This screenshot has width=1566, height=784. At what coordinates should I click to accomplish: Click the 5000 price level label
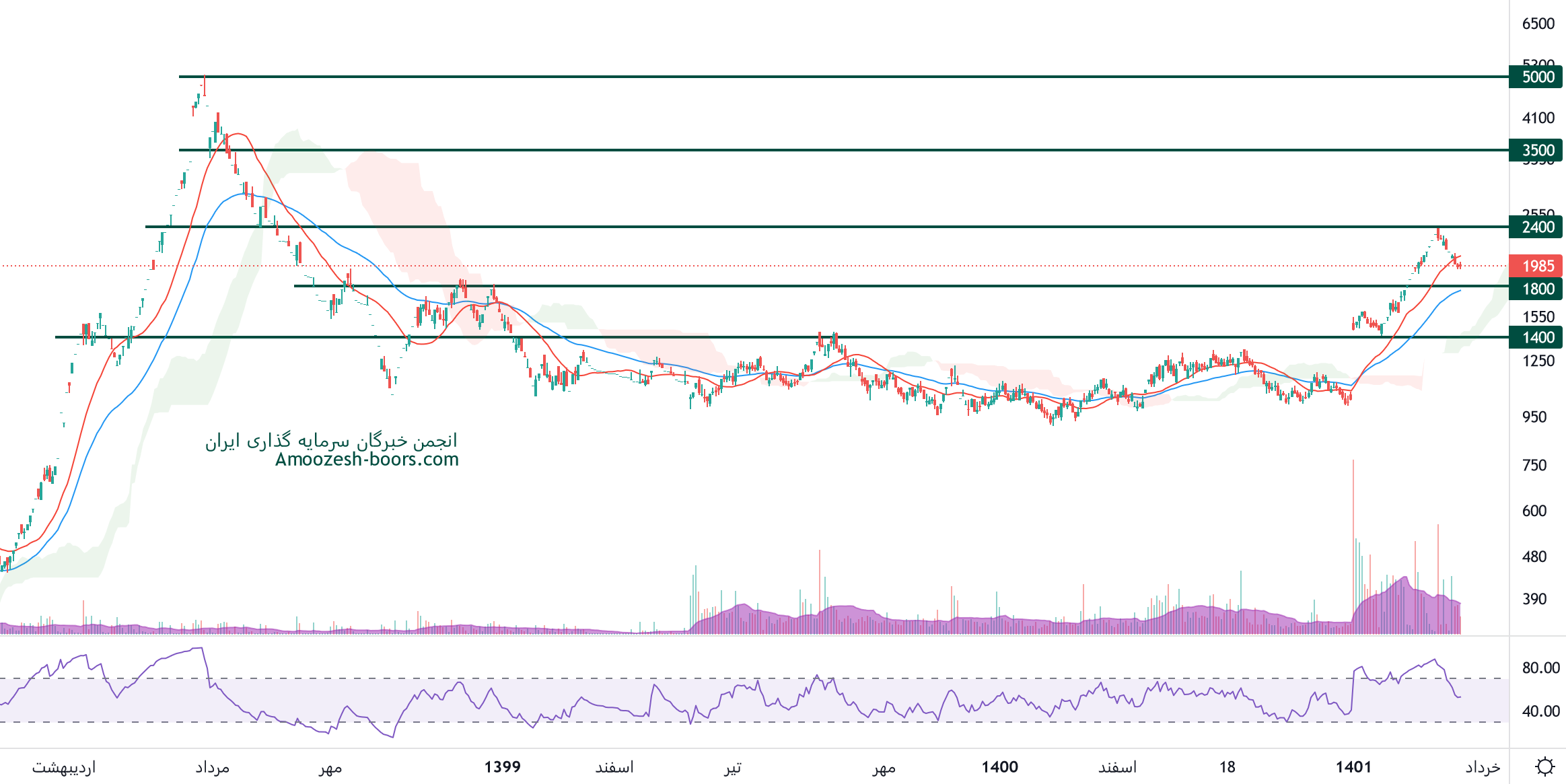click(1537, 77)
